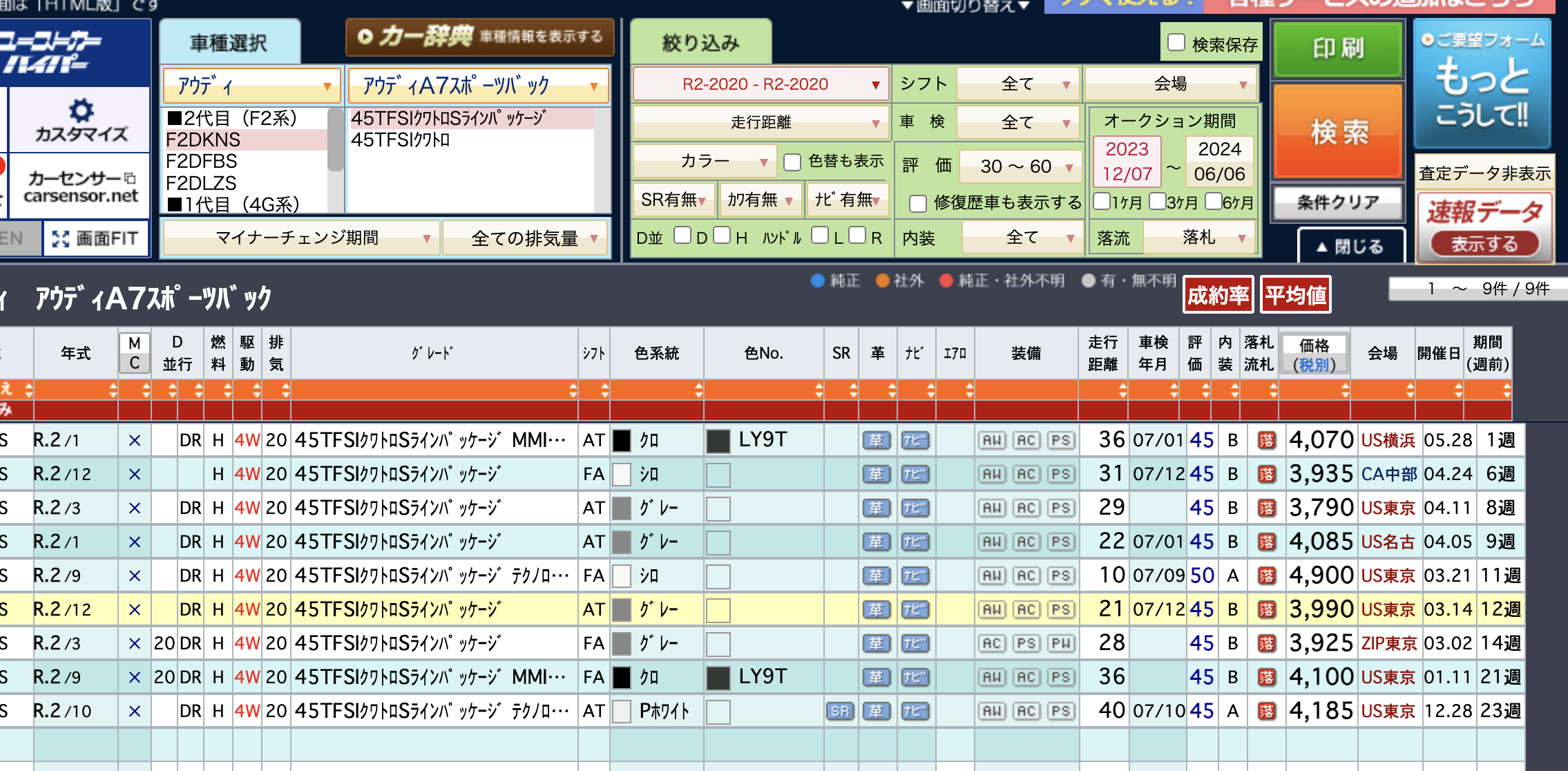Click the 閉じる button
This screenshot has height=771, width=1568.
tap(1351, 246)
